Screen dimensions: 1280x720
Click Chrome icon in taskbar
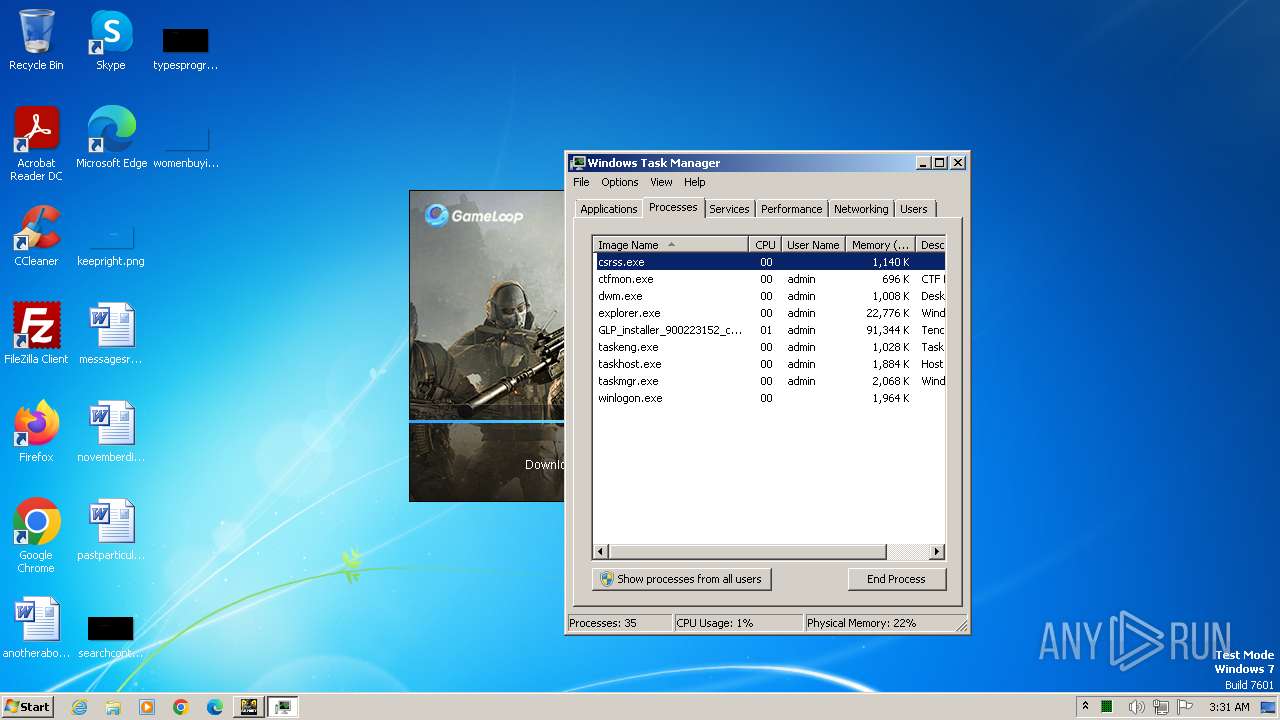pos(181,707)
